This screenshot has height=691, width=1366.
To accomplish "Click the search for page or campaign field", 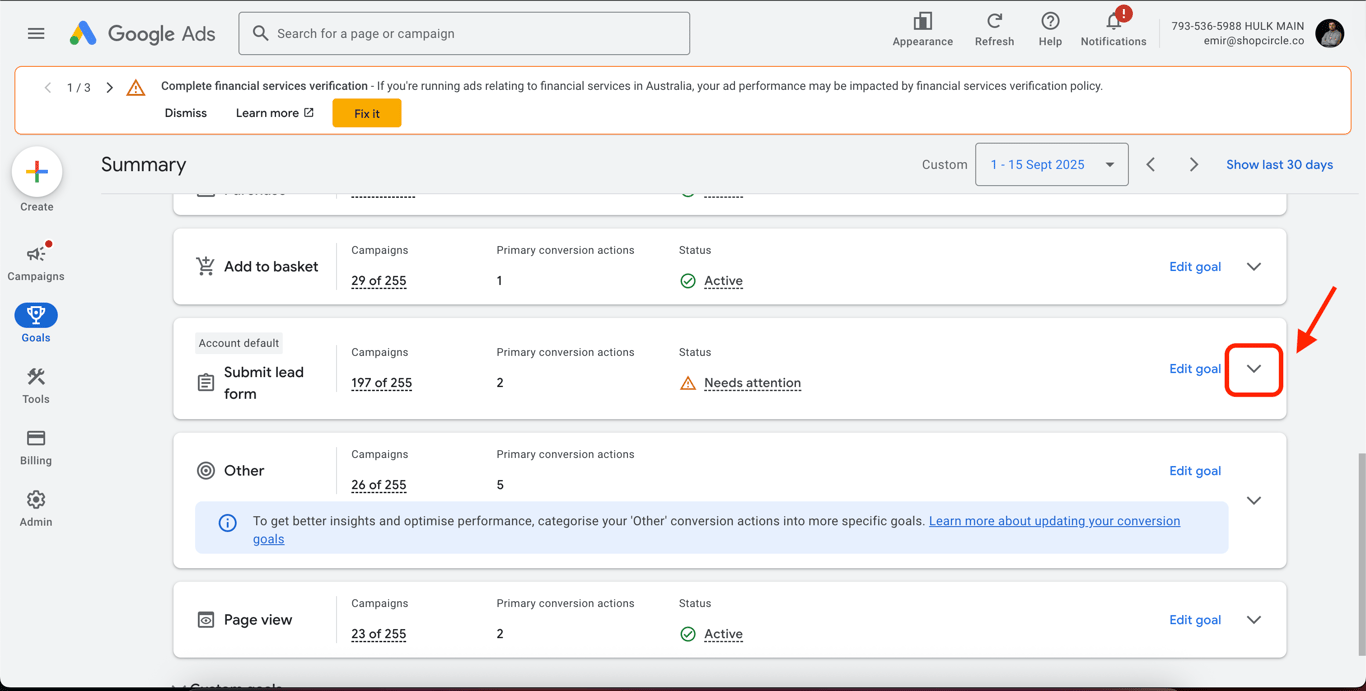I will (464, 34).
